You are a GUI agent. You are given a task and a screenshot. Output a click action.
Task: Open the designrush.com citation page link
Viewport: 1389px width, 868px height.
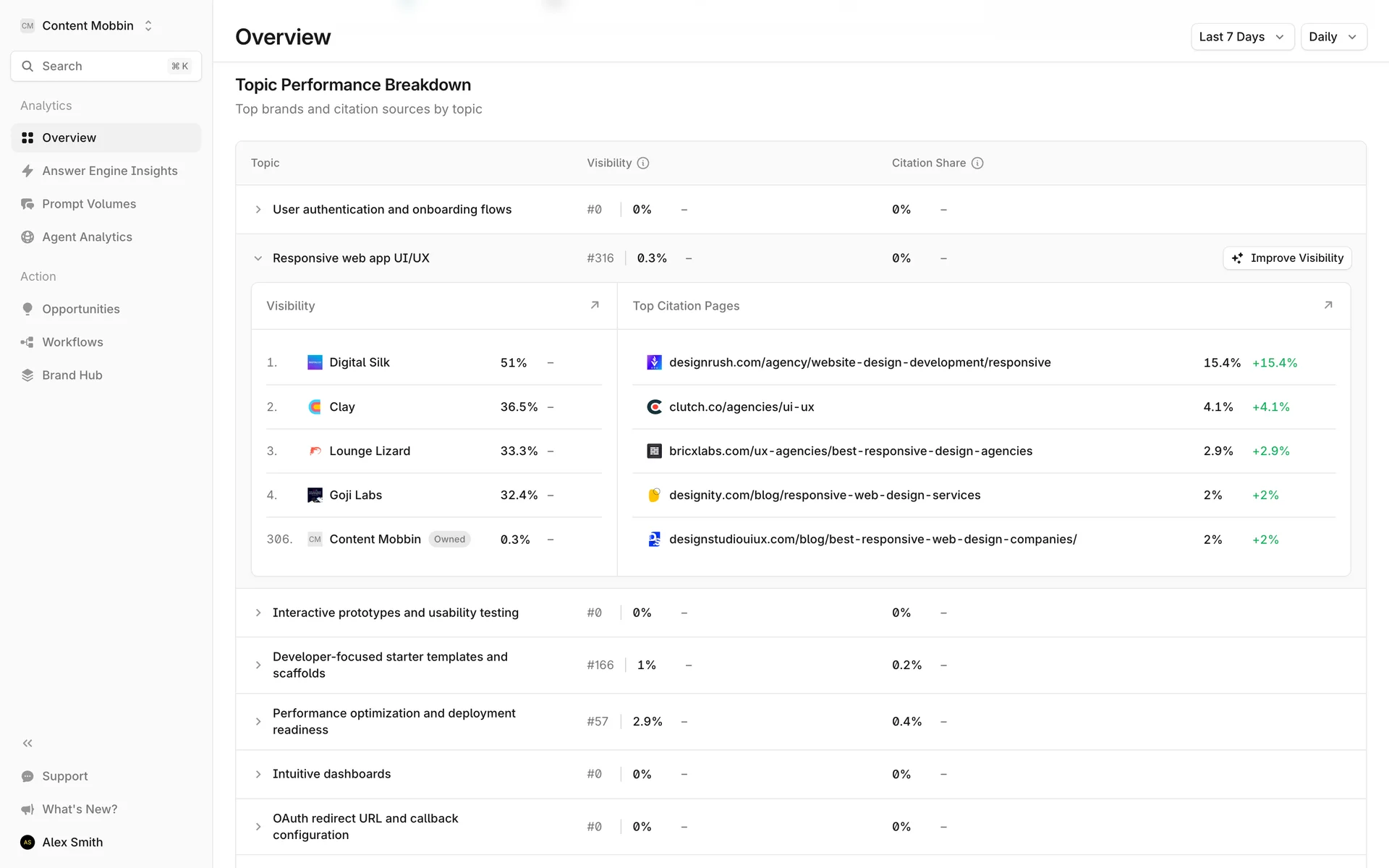click(859, 362)
